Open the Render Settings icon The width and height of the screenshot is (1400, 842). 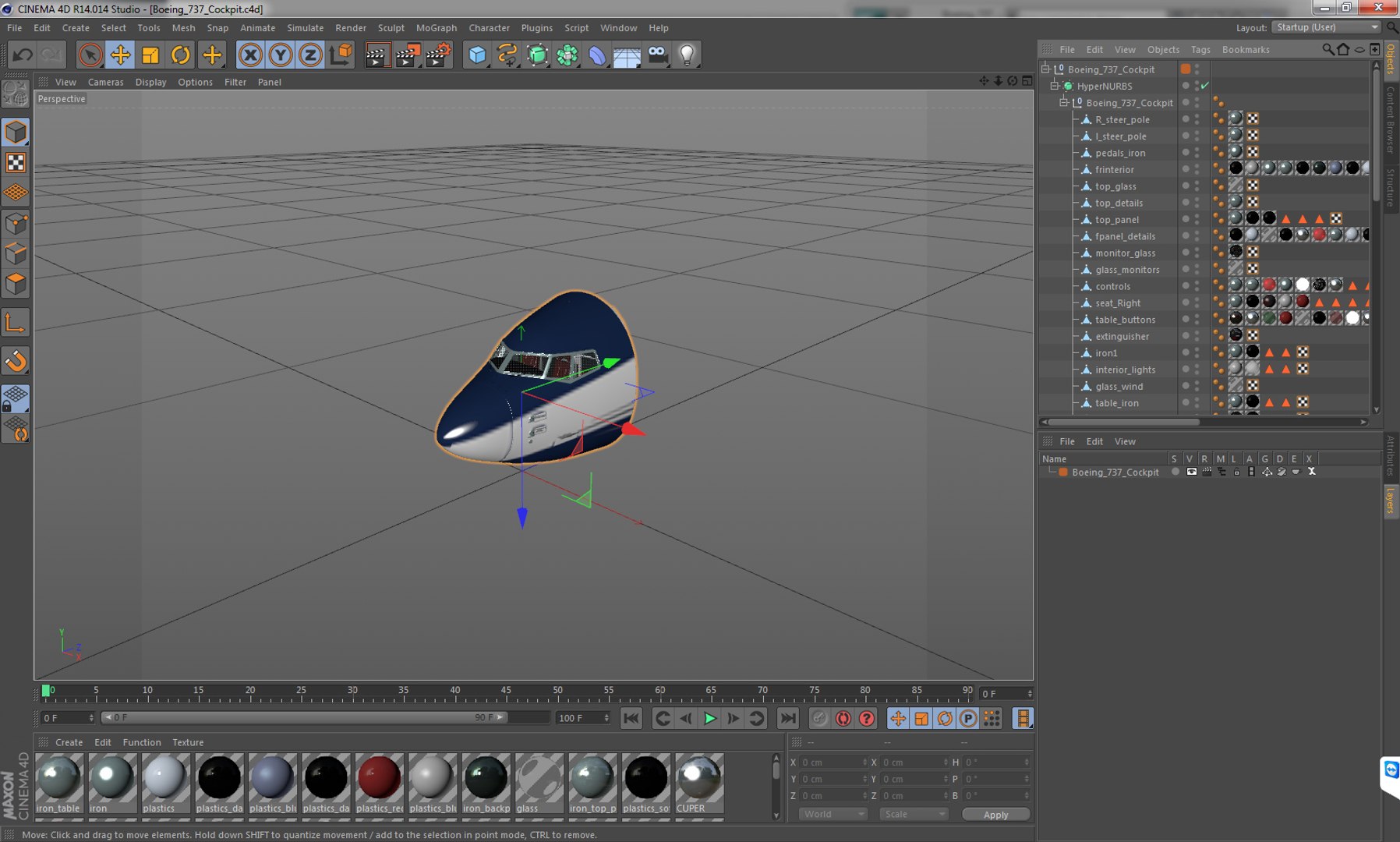(x=438, y=55)
